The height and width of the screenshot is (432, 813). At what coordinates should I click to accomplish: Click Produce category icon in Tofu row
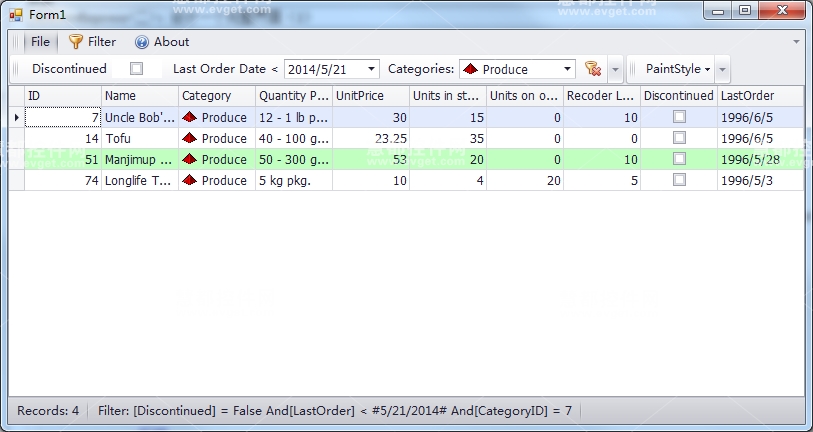[190, 138]
